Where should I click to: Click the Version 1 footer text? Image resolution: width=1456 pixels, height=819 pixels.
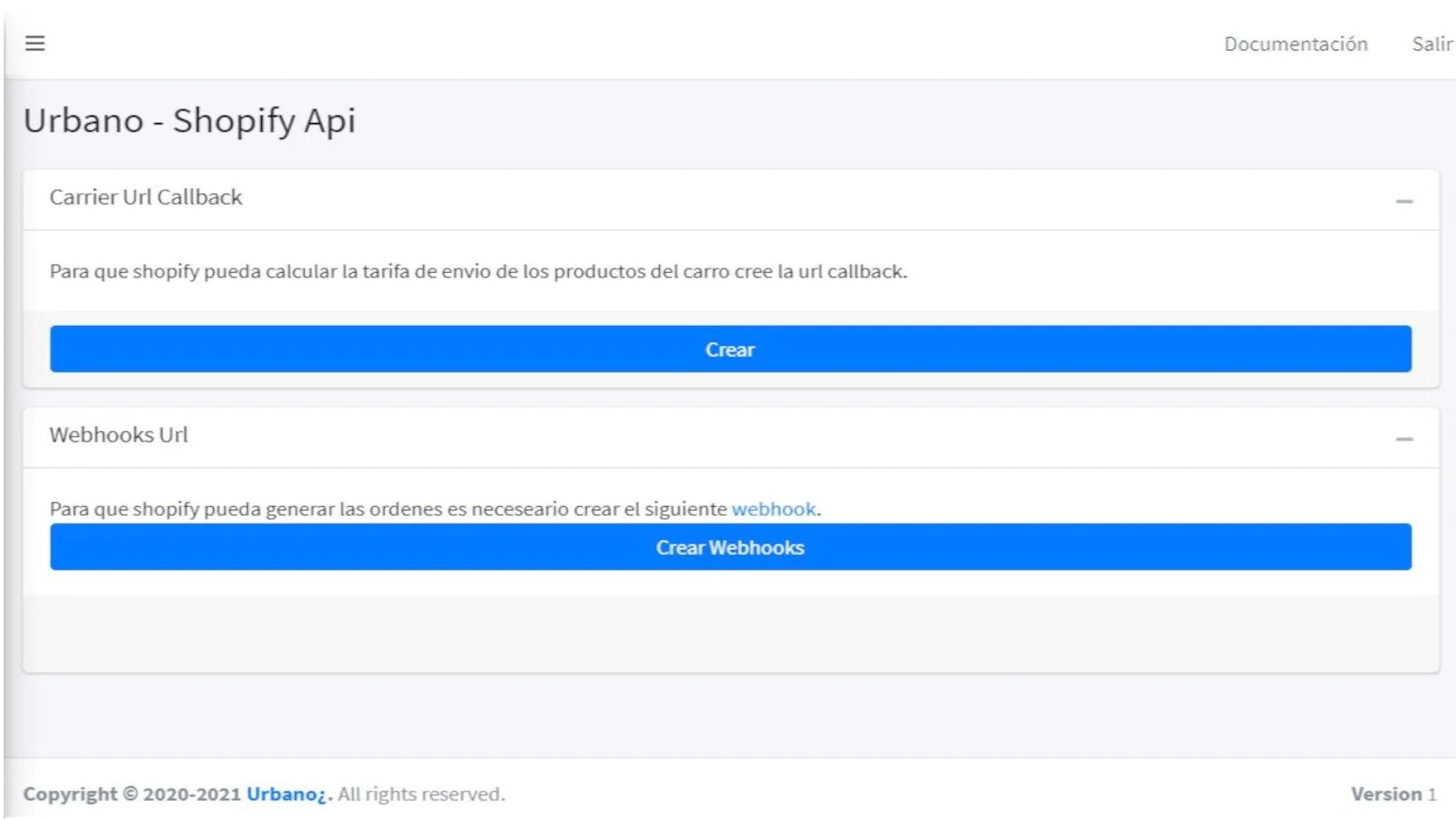tap(1393, 794)
